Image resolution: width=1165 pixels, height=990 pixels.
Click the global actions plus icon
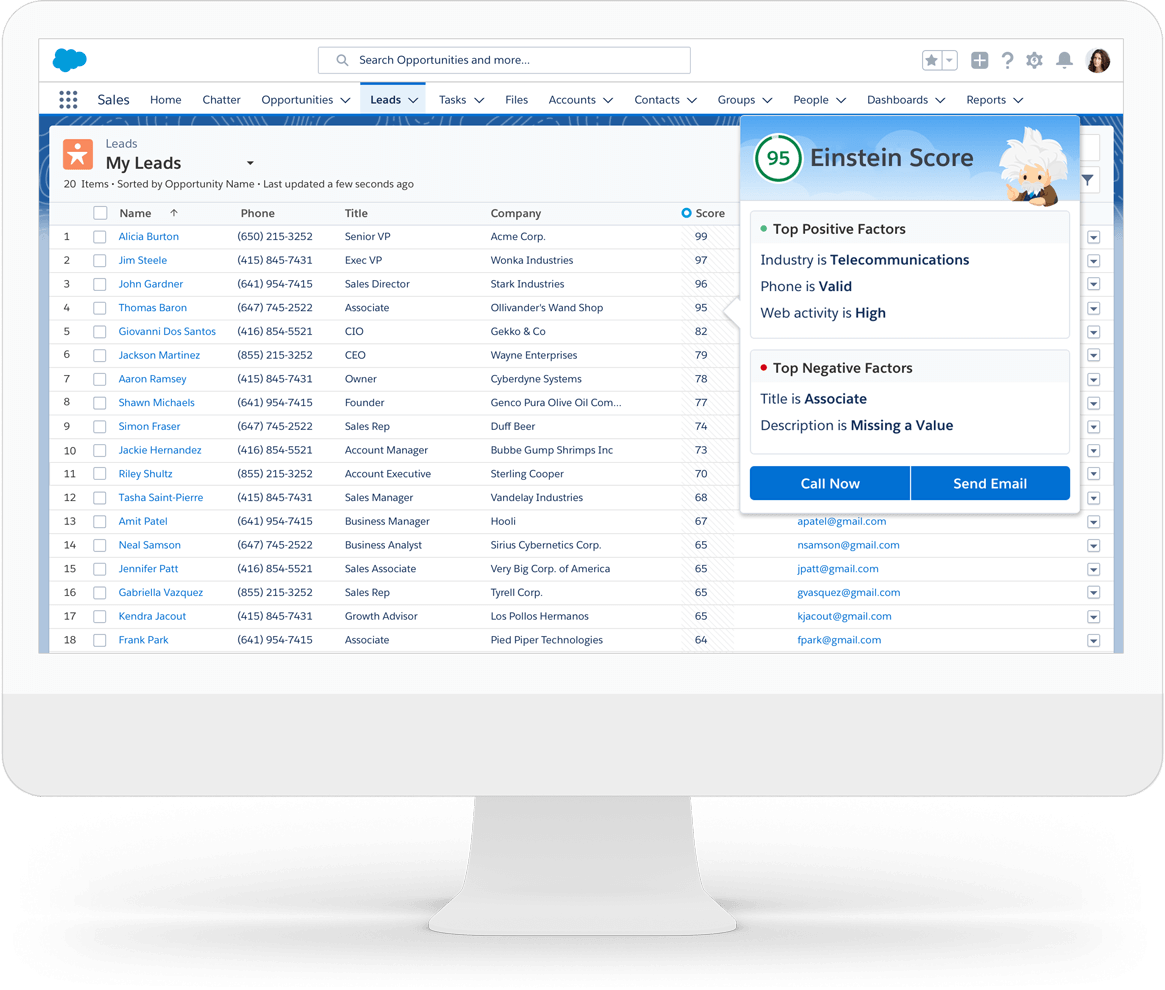click(x=980, y=61)
